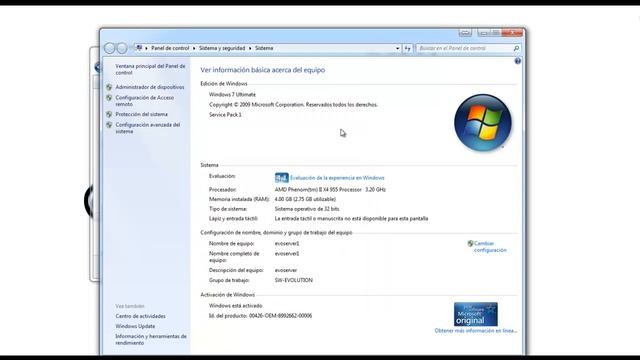Select Sistema y seguridad in the breadcrumb
Viewport: 640px width, 360px height.
tap(222, 48)
